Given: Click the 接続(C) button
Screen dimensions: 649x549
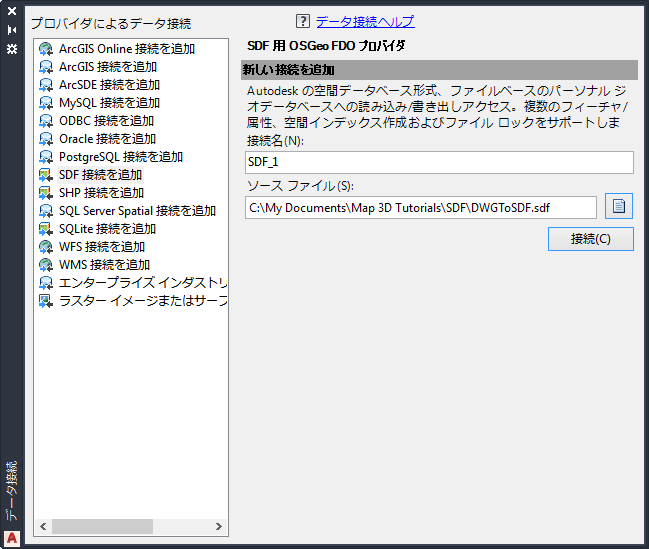Looking at the screenshot, I should (x=591, y=239).
